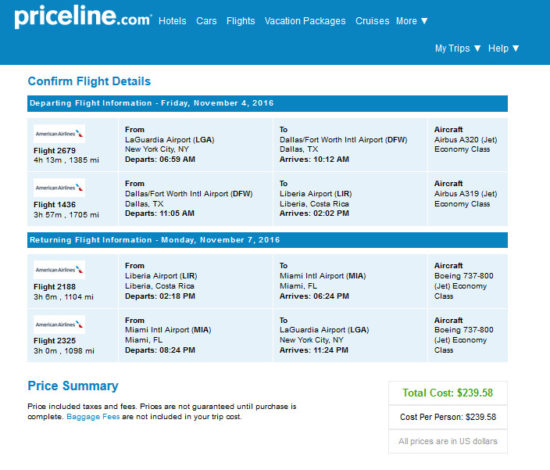Click American Airlines logo for Flight 2679
Image resolution: width=550 pixels, height=470 pixels.
point(59,134)
